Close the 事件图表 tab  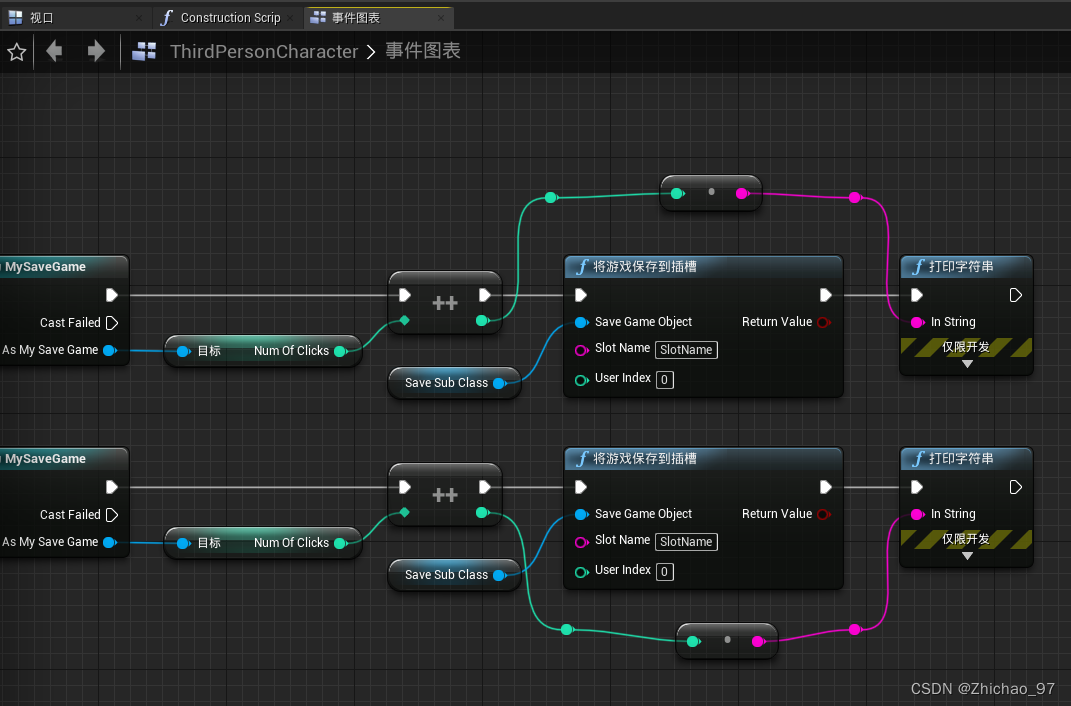point(441,18)
